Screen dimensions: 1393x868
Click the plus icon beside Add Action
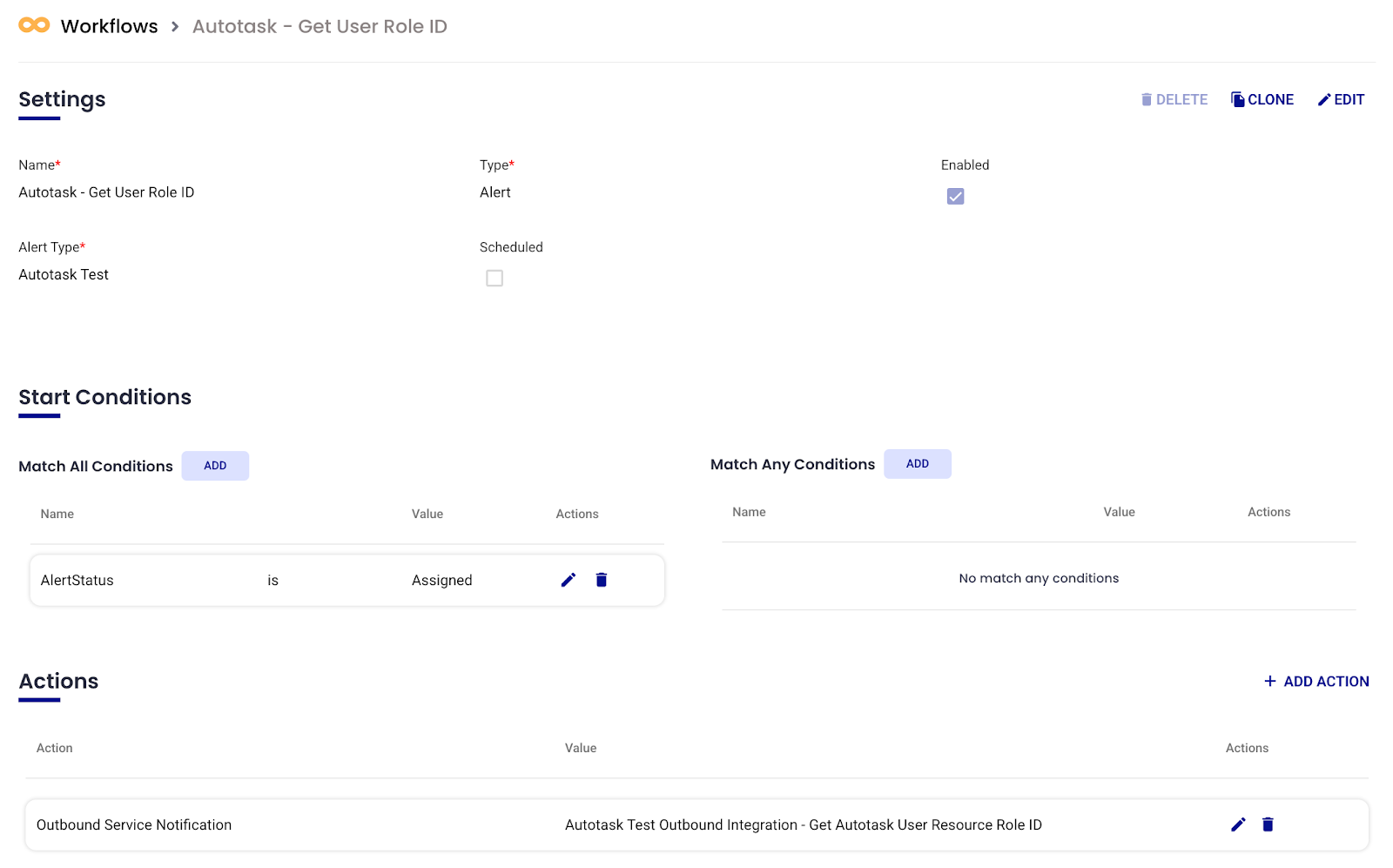tap(1270, 682)
